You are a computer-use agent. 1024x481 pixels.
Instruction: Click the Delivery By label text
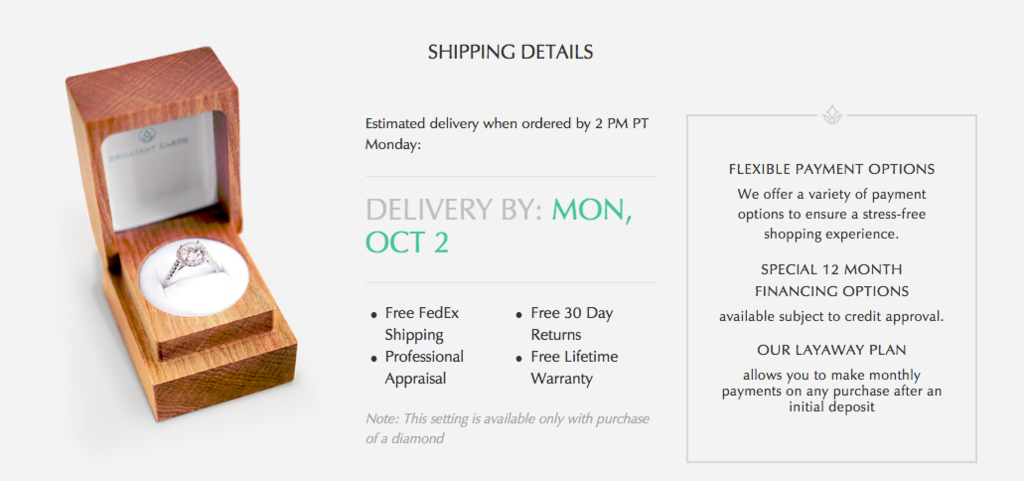point(455,210)
